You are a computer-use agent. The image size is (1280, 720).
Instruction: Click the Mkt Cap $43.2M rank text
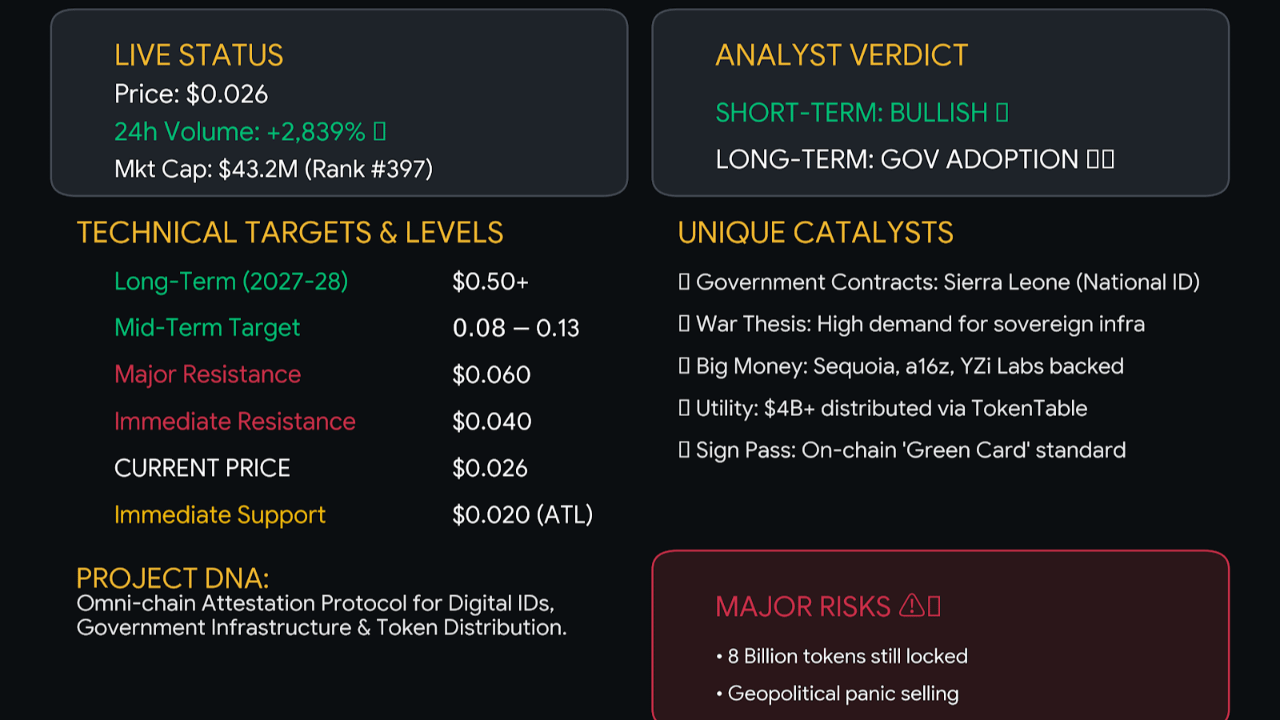coord(273,170)
